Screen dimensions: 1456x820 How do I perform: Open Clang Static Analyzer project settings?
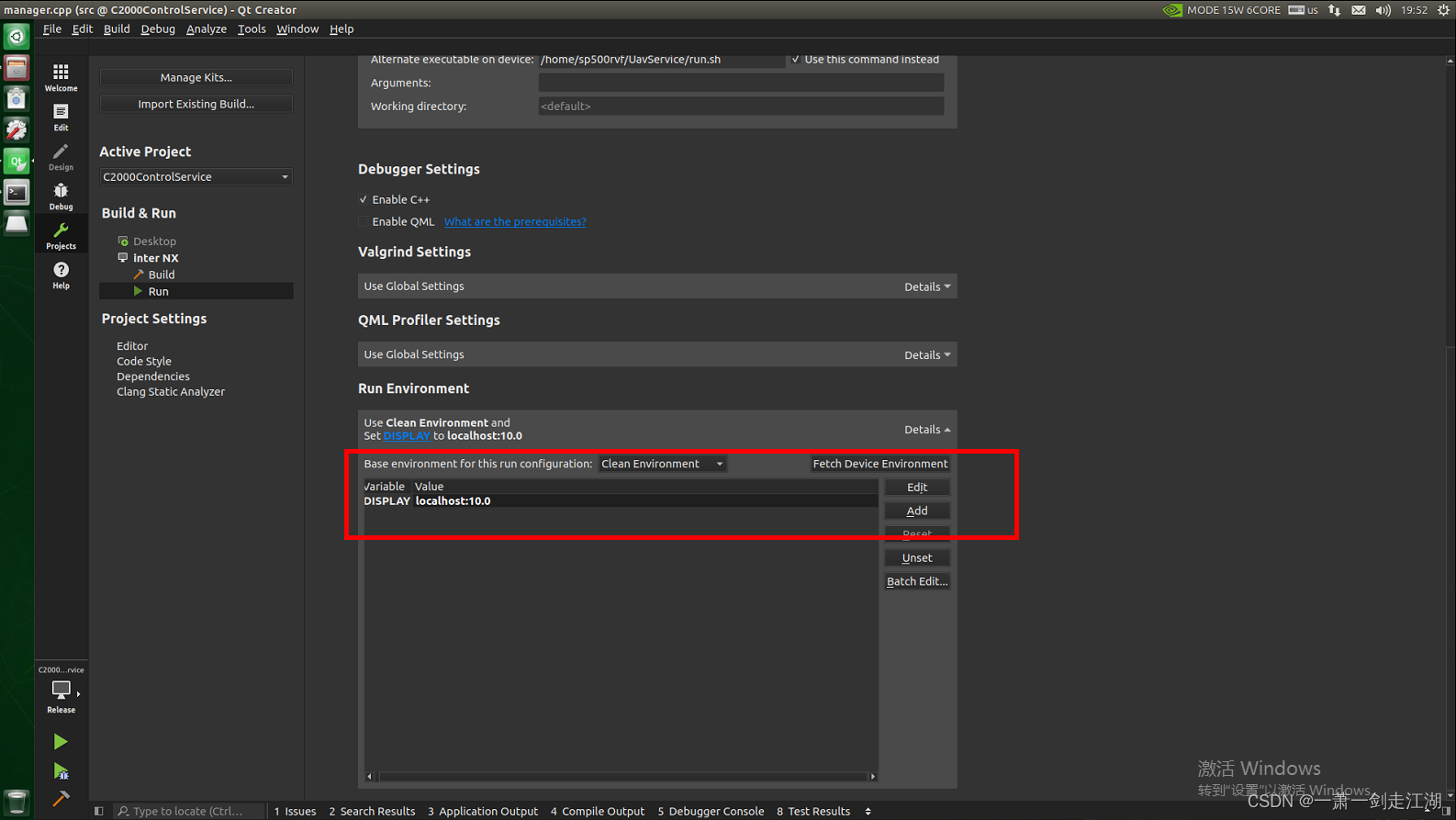point(171,391)
